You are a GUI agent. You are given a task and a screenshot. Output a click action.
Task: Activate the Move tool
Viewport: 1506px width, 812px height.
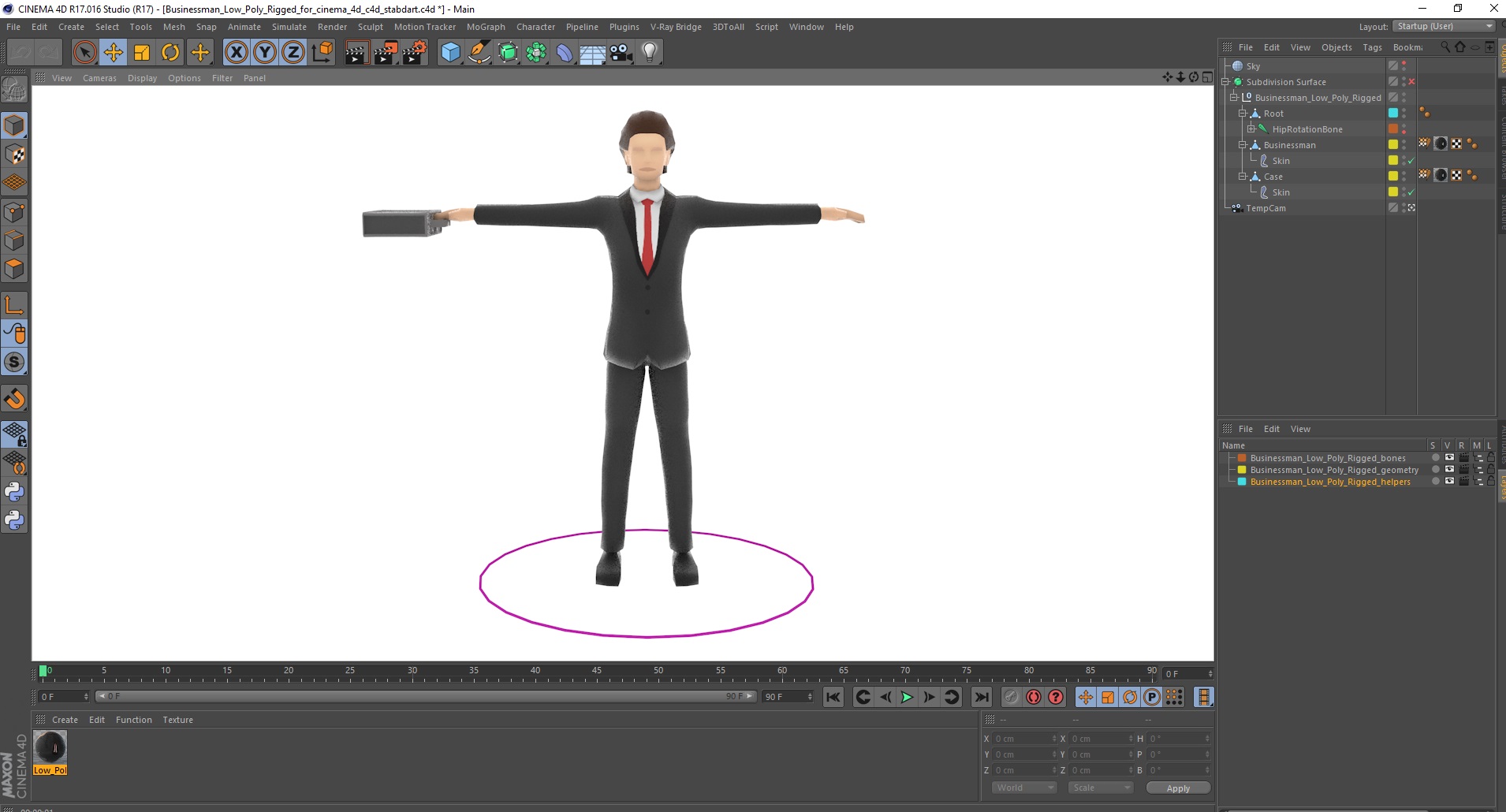coord(114,53)
